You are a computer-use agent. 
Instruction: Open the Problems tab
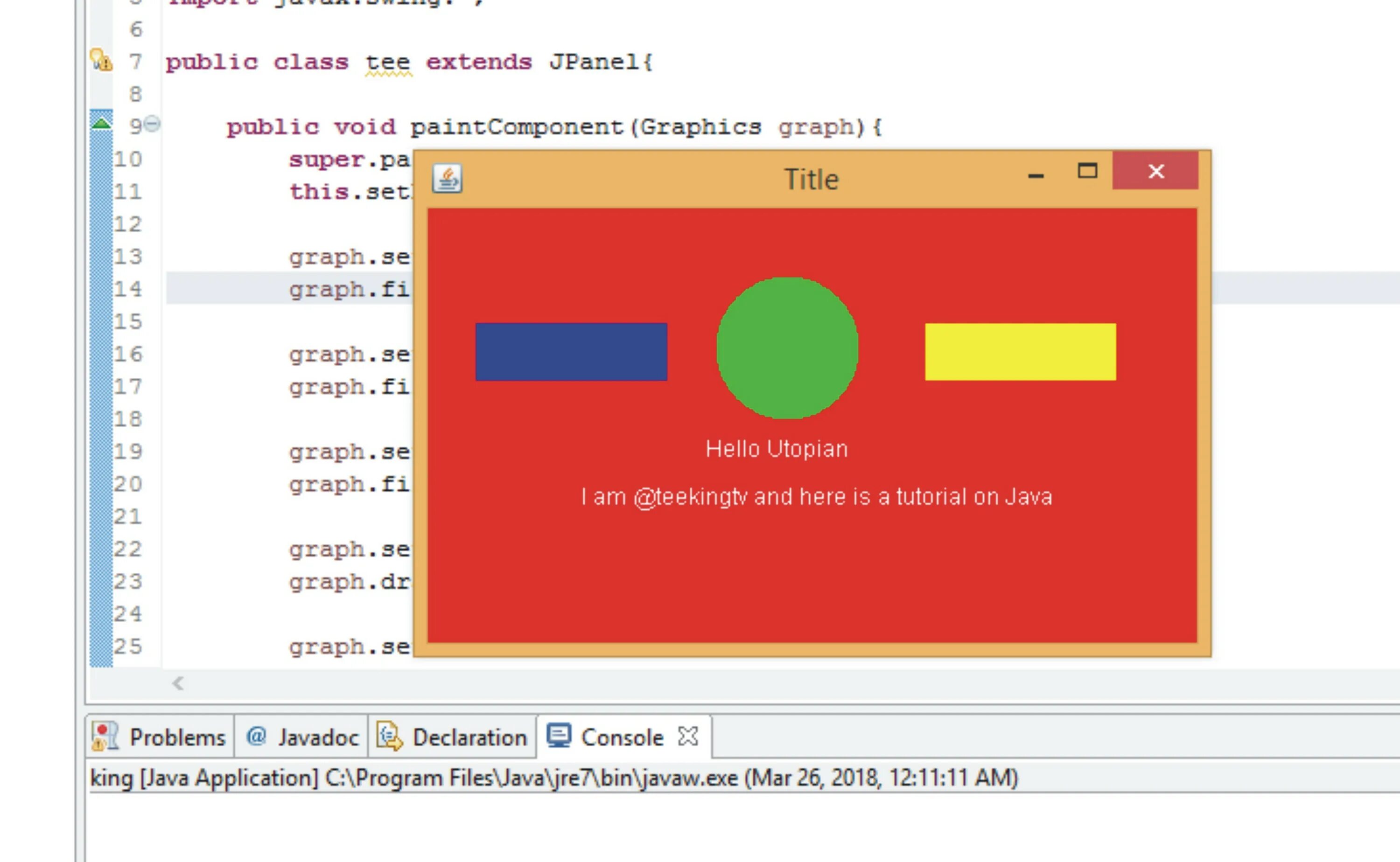click(177, 737)
